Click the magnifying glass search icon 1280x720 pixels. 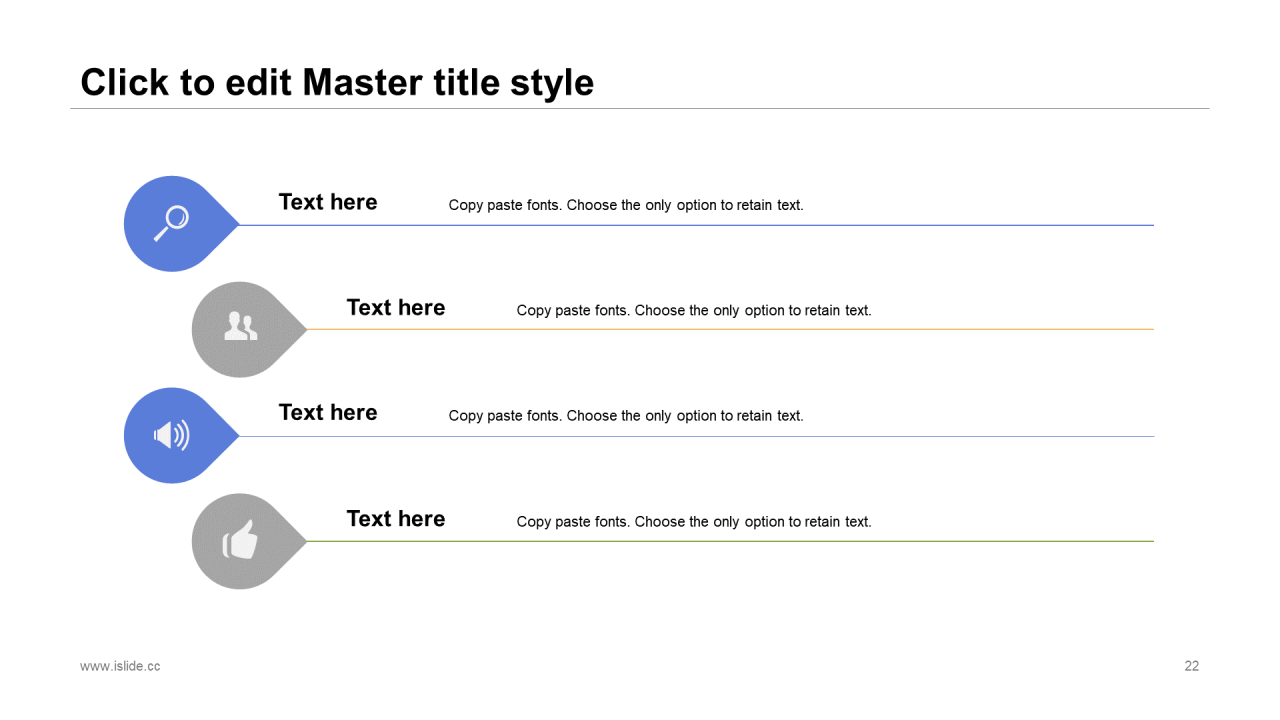pyautogui.click(x=171, y=223)
